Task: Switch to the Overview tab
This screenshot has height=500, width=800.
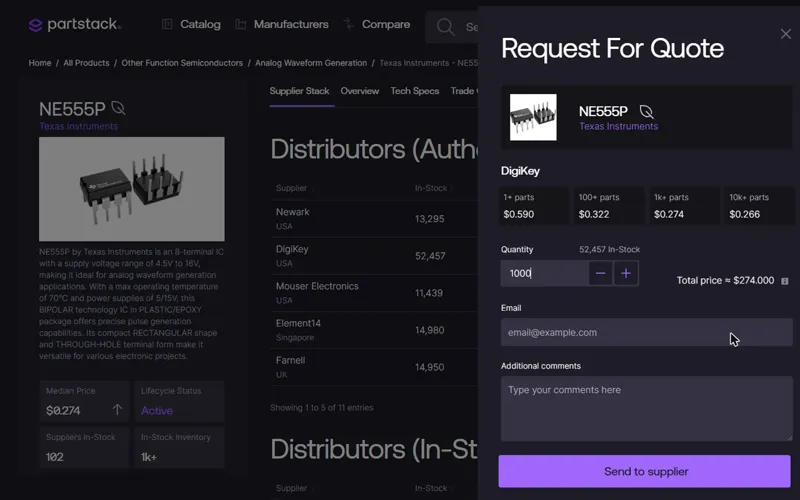Action: pos(360,91)
